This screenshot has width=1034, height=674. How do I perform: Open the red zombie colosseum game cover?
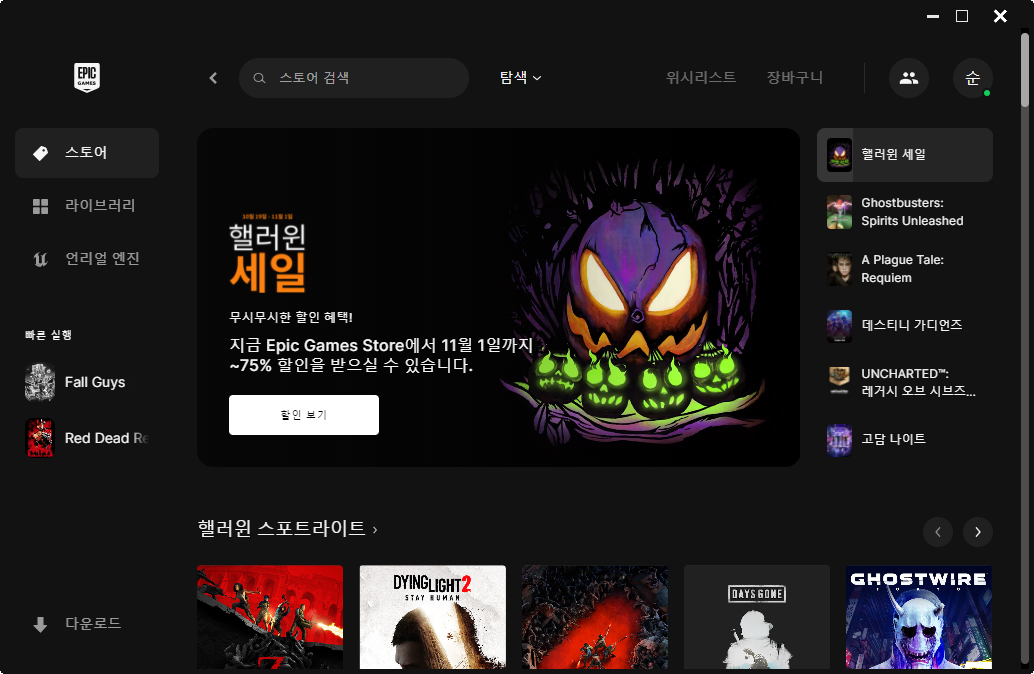[x=270, y=617]
